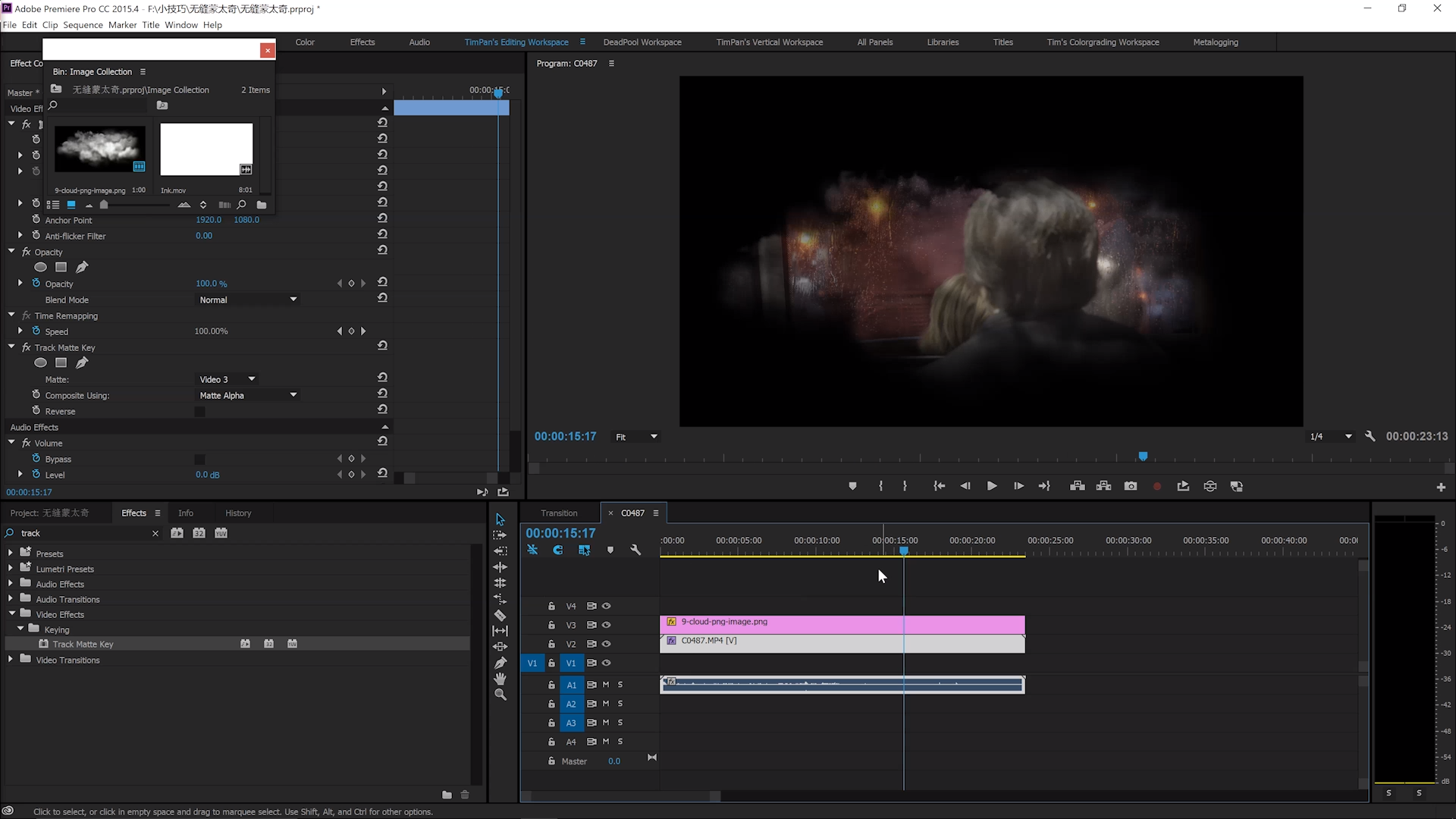Click the bin thumbnail zoom slider
1456x819 pixels.
coord(104,205)
